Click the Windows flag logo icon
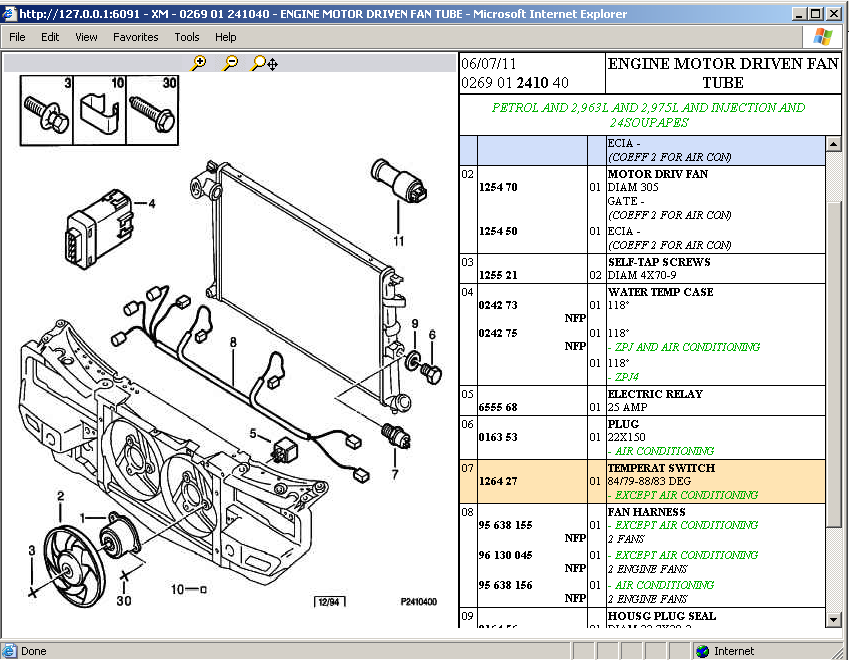The height and width of the screenshot is (660, 849). click(x=823, y=37)
